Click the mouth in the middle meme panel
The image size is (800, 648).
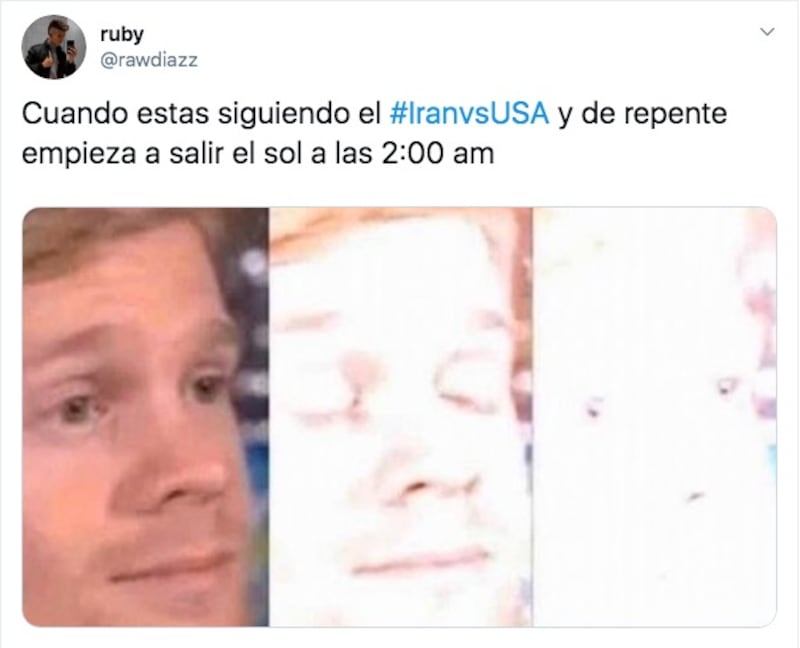[422, 560]
